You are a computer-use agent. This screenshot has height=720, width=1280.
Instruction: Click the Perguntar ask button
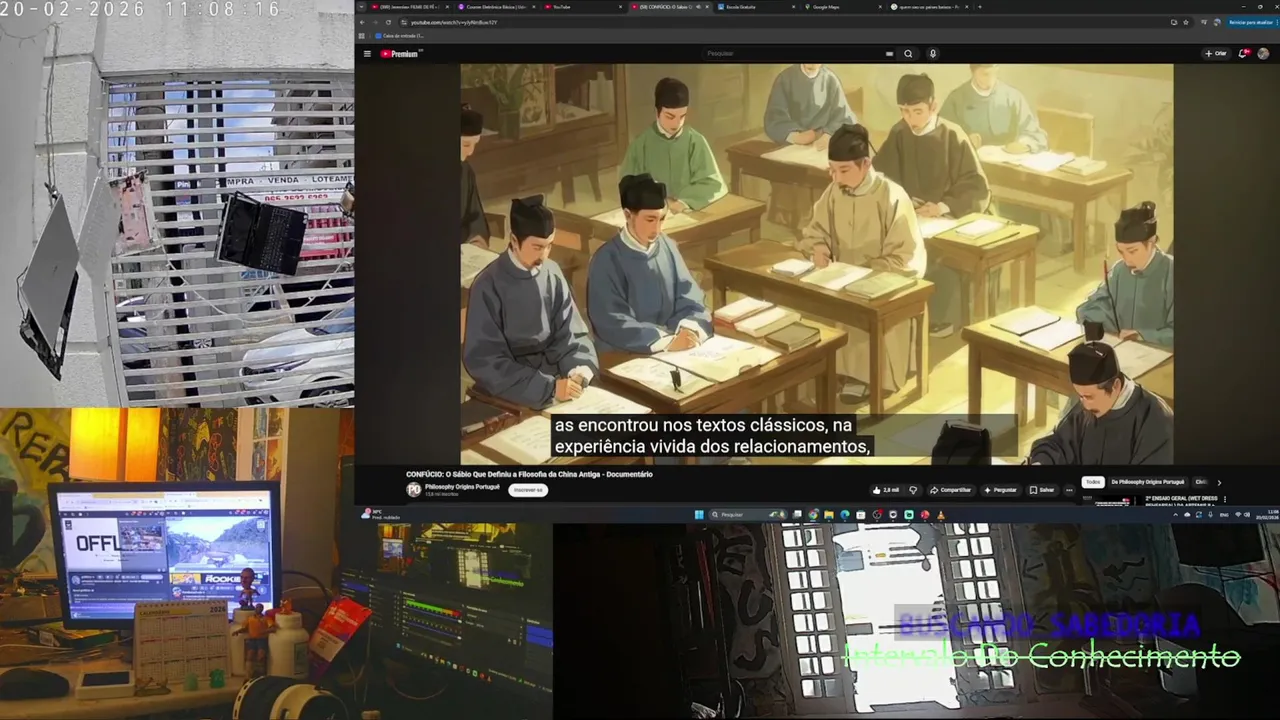1000,490
